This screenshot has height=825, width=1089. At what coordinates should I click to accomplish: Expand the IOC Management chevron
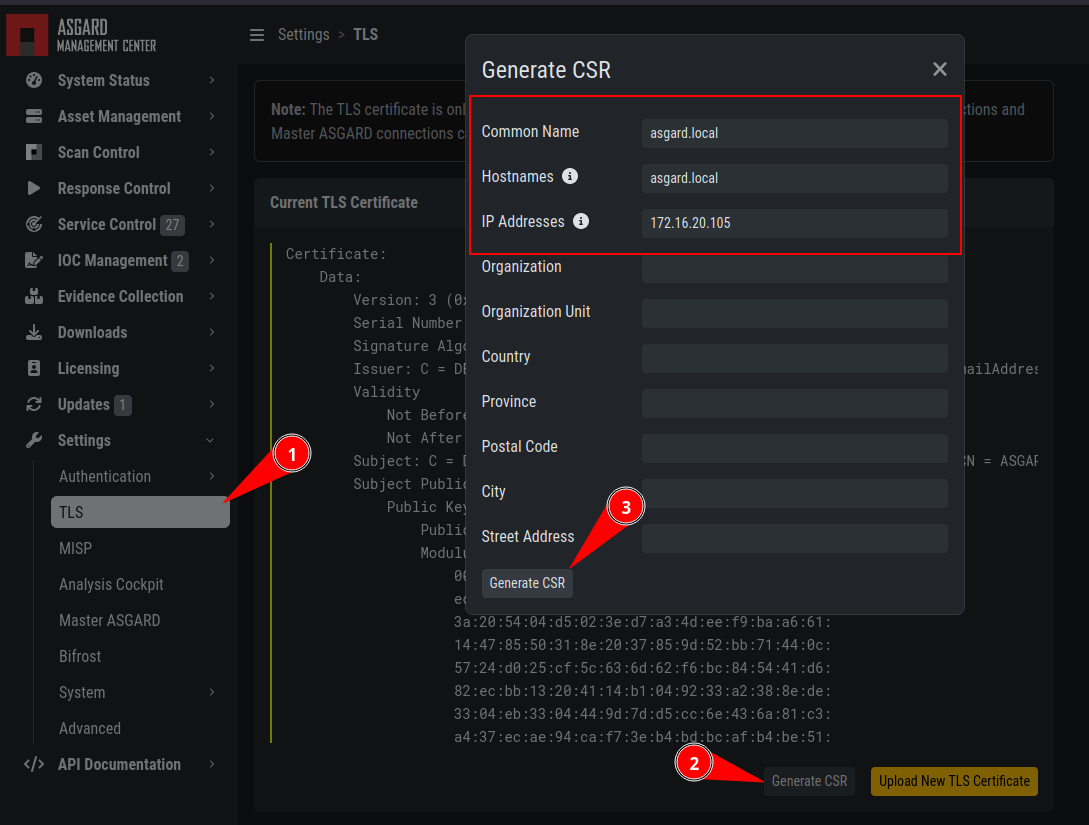click(212, 260)
